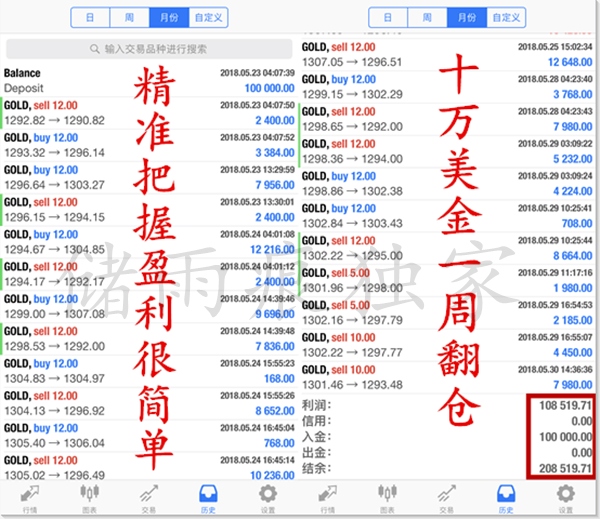Click the 结余 balance 208 519.71

[x=566, y=468]
